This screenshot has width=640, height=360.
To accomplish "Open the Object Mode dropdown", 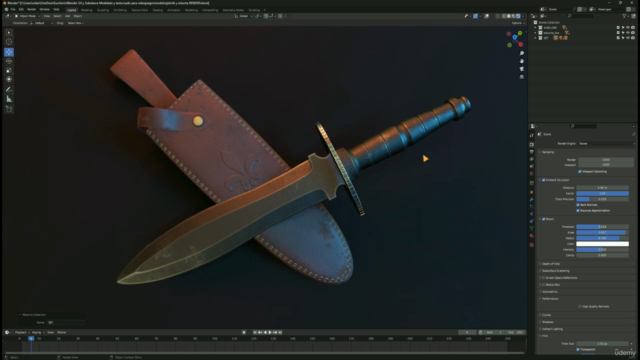I will tap(27, 16).
